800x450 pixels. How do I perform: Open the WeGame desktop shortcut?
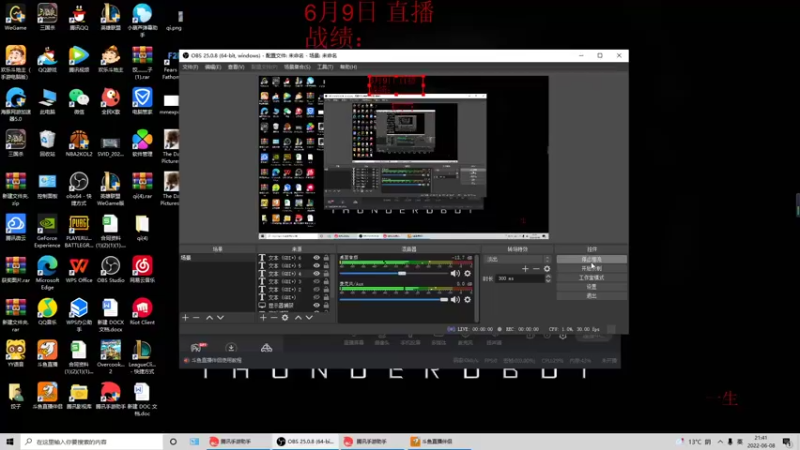coord(15,17)
